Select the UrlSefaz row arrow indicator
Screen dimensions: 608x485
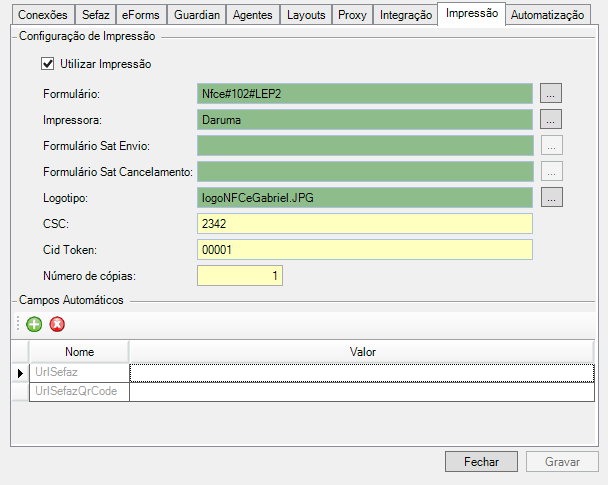(x=21, y=372)
